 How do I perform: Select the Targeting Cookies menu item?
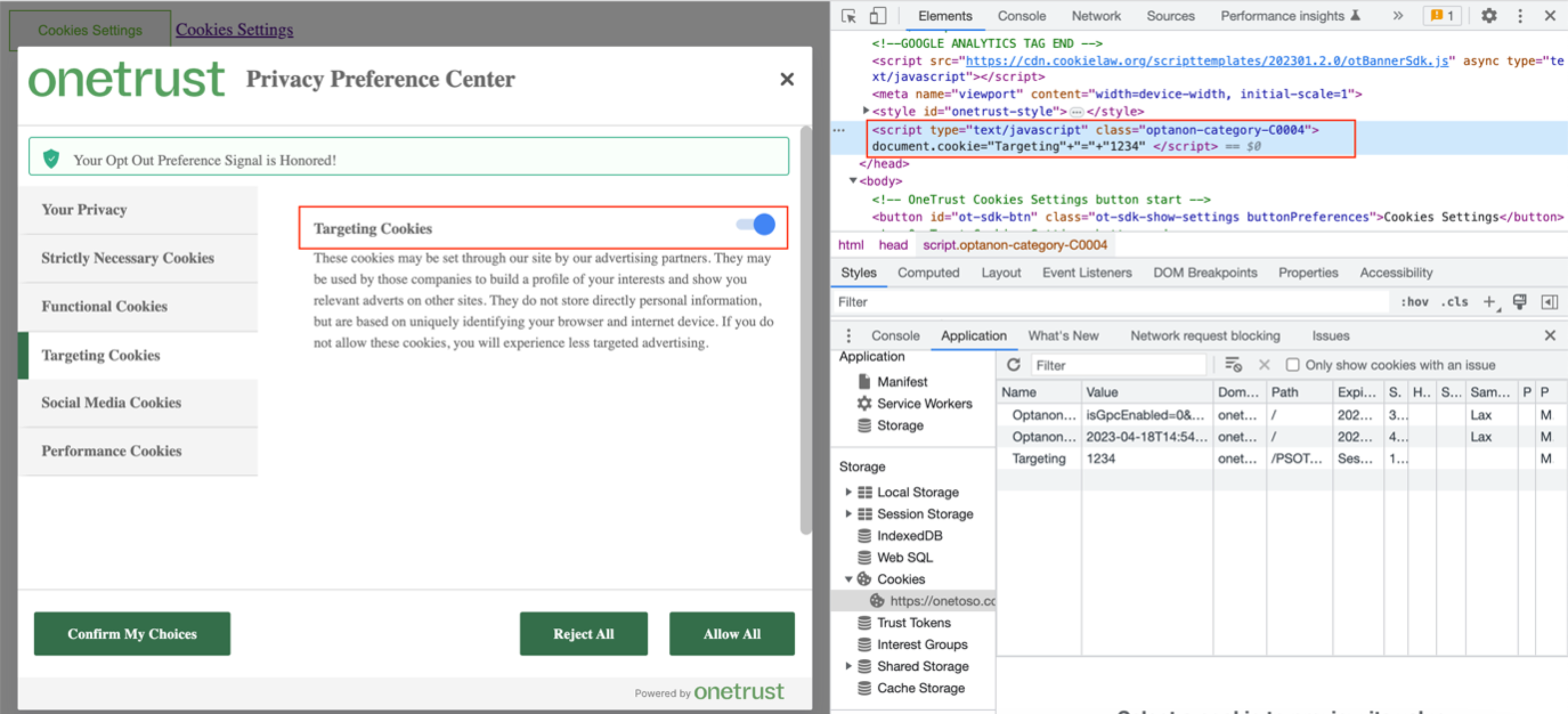click(x=100, y=354)
